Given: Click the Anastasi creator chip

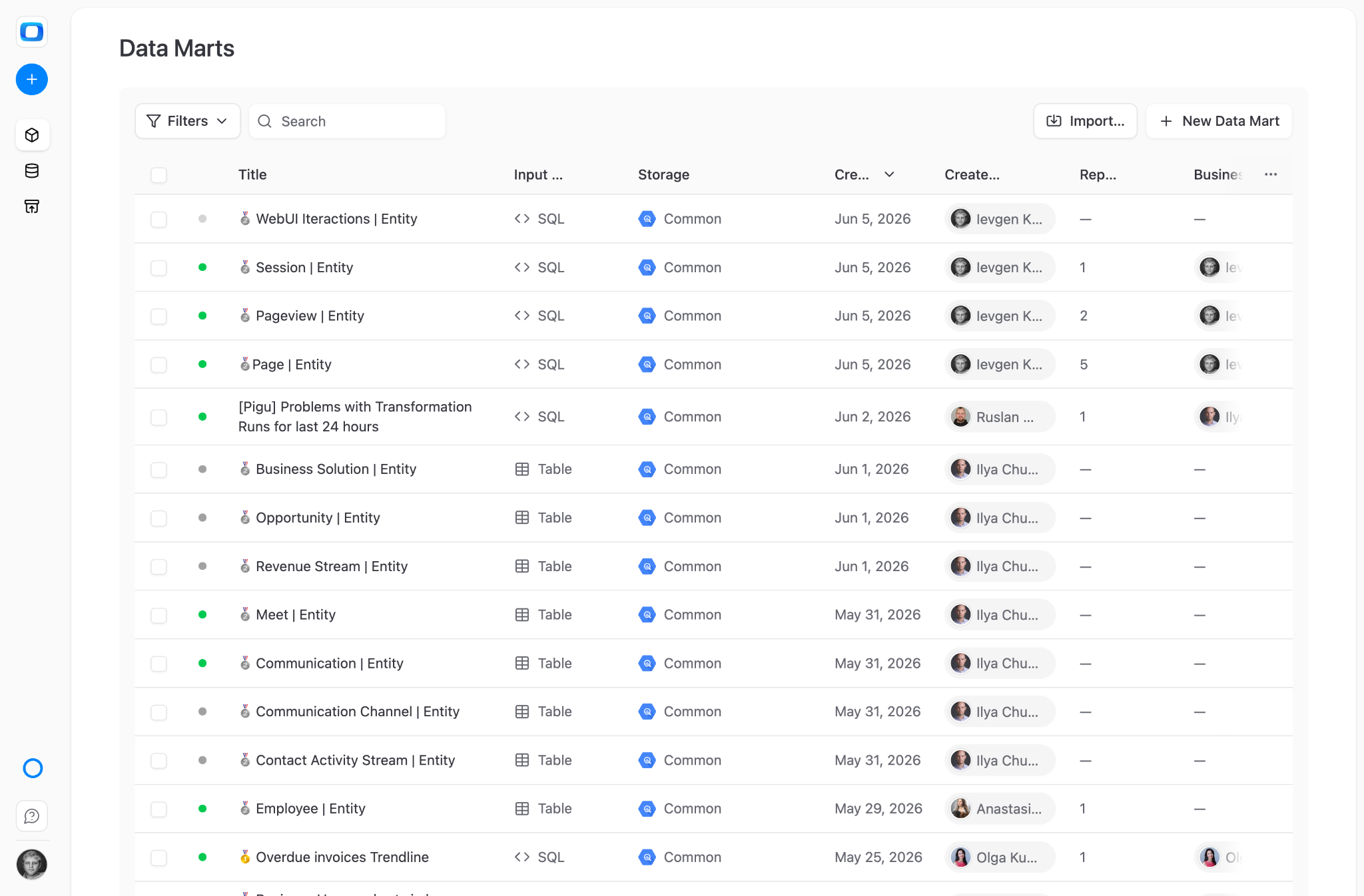Looking at the screenshot, I should tap(1000, 809).
